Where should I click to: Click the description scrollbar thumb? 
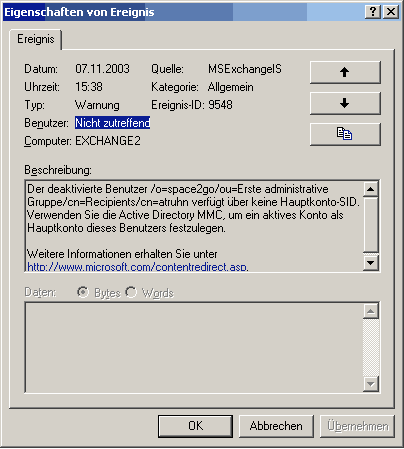click(x=371, y=225)
